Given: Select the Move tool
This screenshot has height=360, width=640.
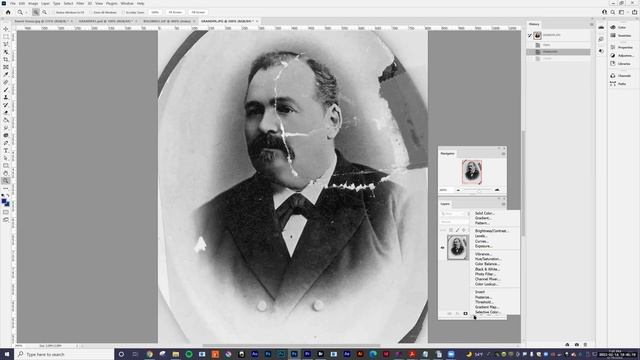Looking at the screenshot, I should pyautogui.click(x=6, y=29).
